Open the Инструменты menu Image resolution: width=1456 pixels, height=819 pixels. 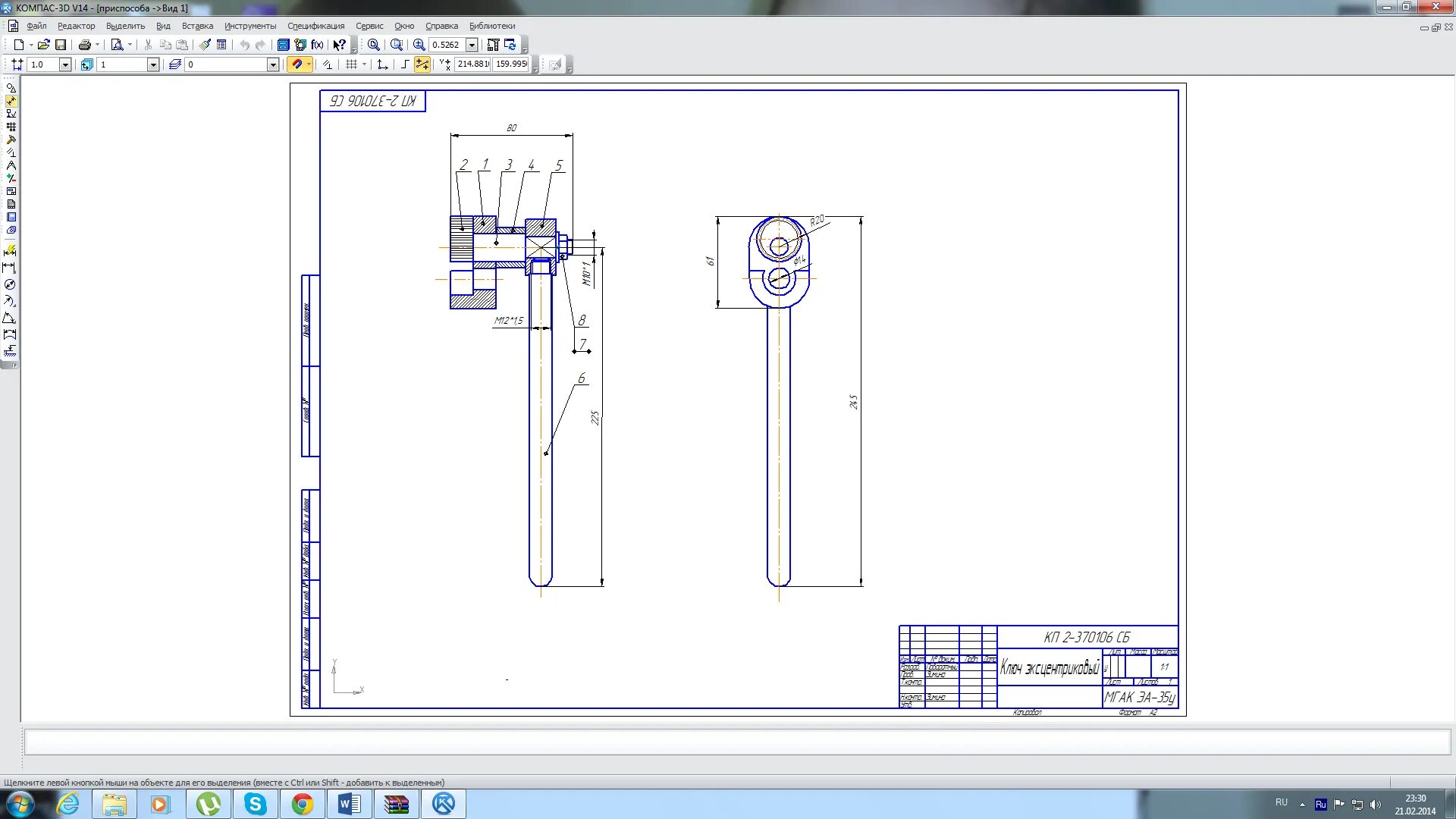click(x=250, y=26)
